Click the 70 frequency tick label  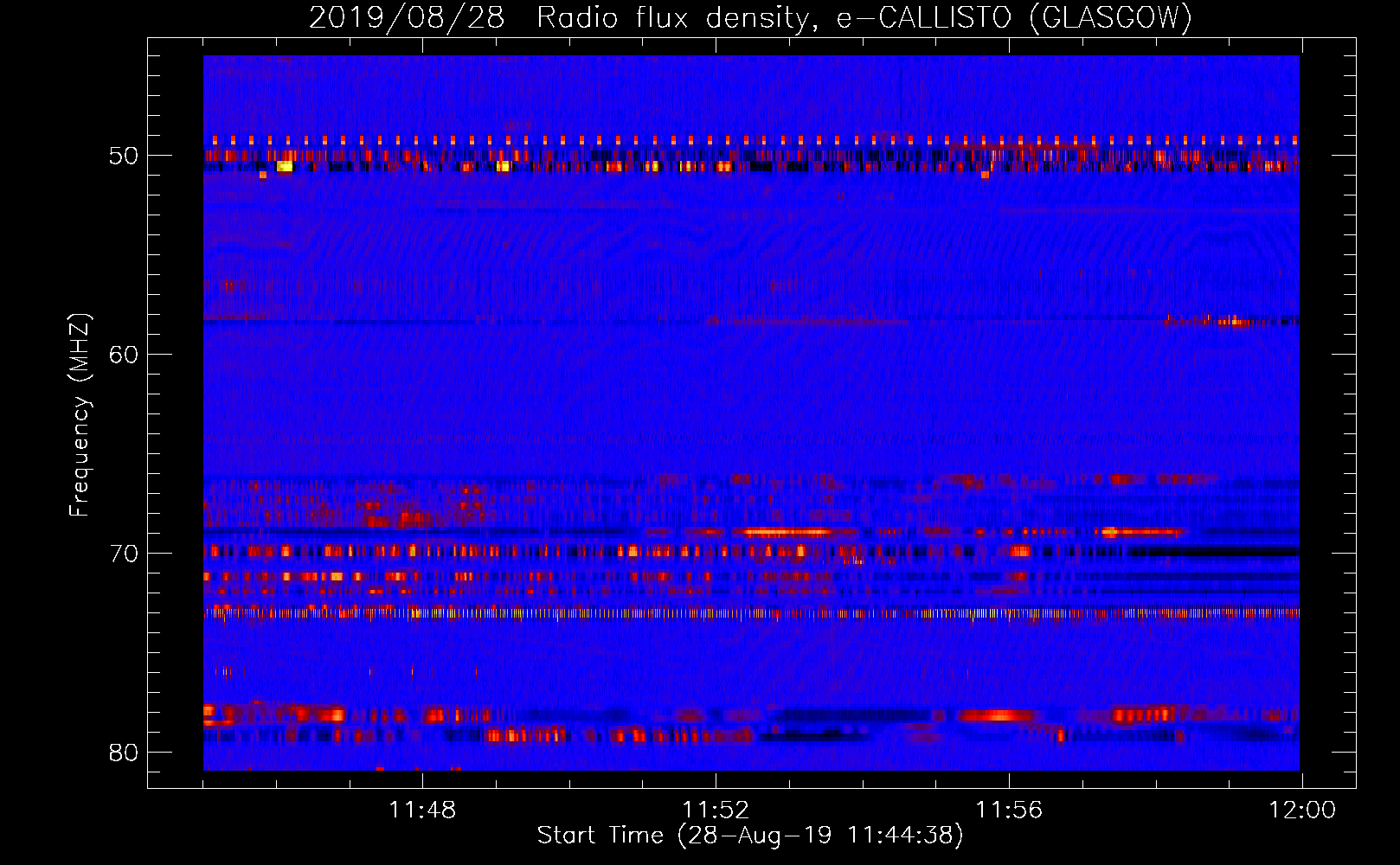[124, 554]
